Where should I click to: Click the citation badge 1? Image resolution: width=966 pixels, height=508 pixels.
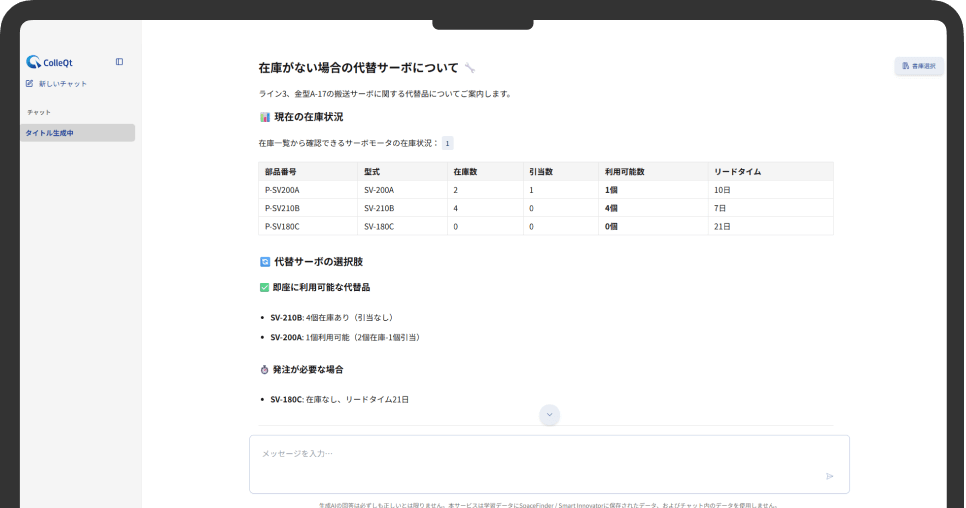(x=447, y=143)
